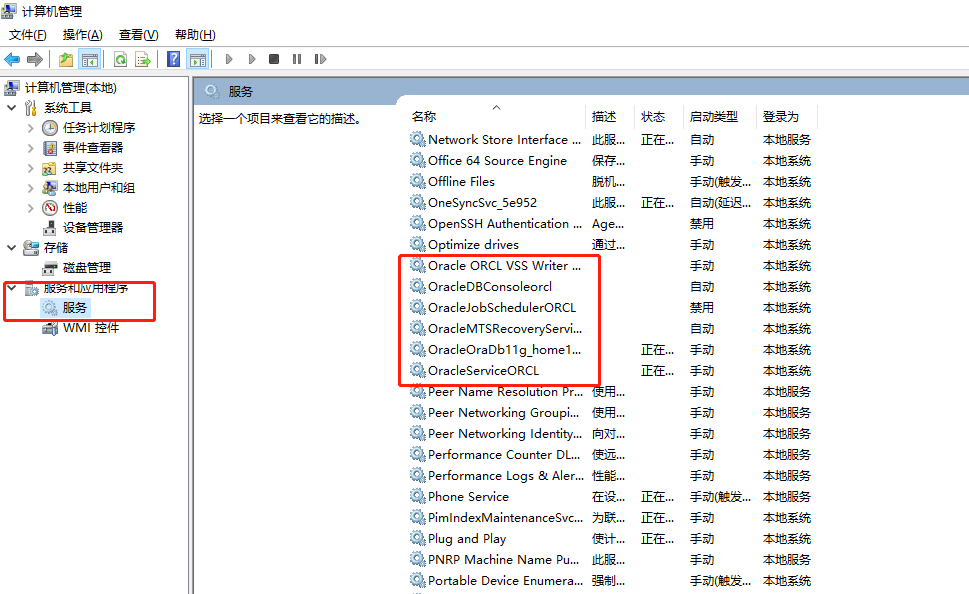Click the 共享文件夹 folder icon
Screen dimensions: 969x594
(x=49, y=168)
